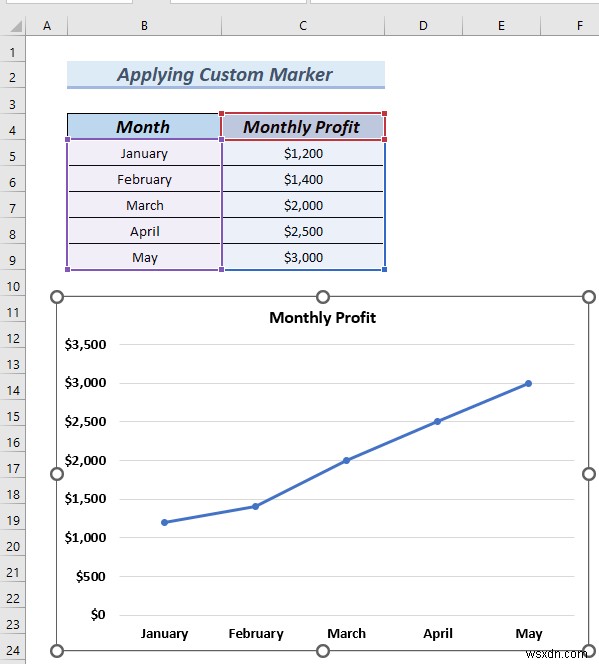599x664 pixels.
Task: Select column A header
Action: click(47, 26)
